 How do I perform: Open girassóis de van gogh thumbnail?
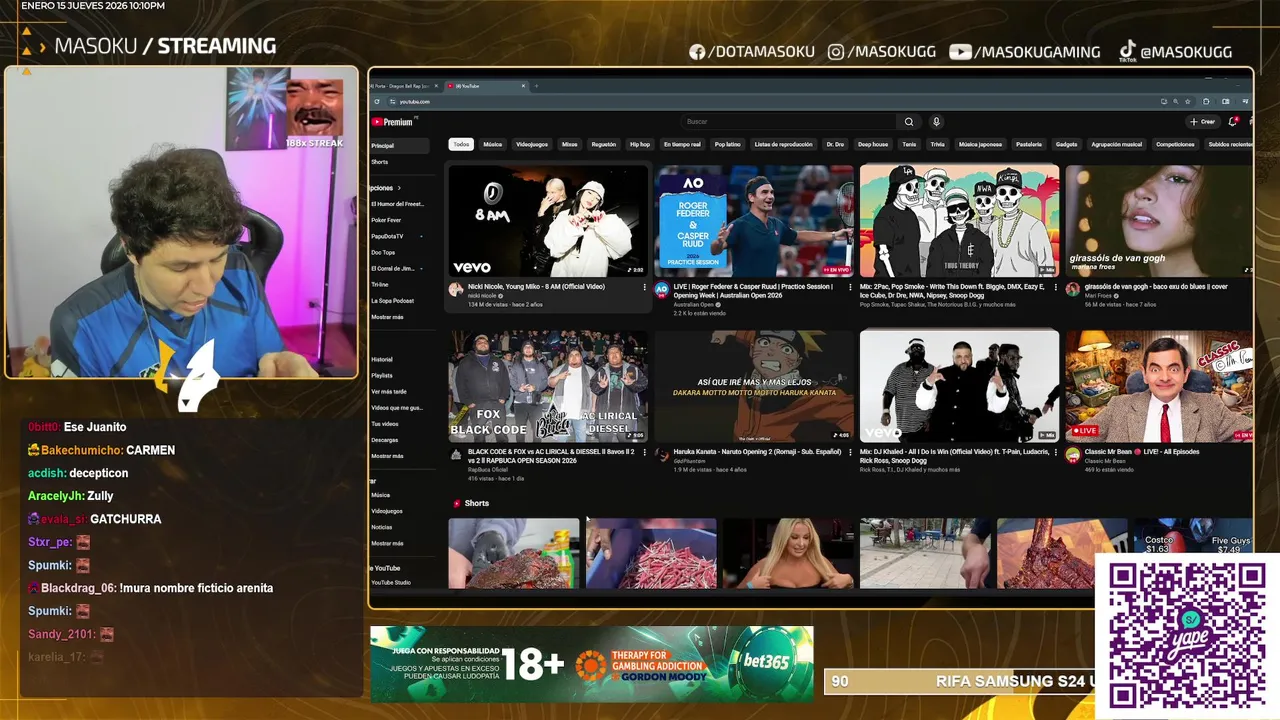(1159, 220)
